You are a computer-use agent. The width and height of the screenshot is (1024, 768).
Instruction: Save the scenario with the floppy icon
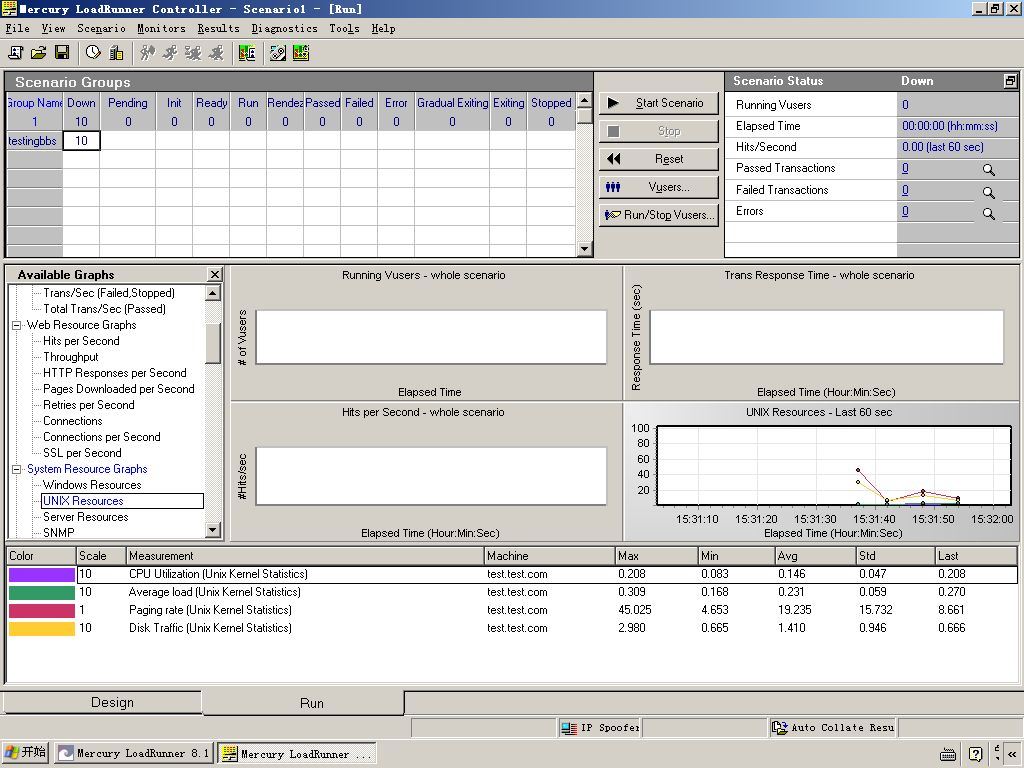pyautogui.click(x=62, y=53)
